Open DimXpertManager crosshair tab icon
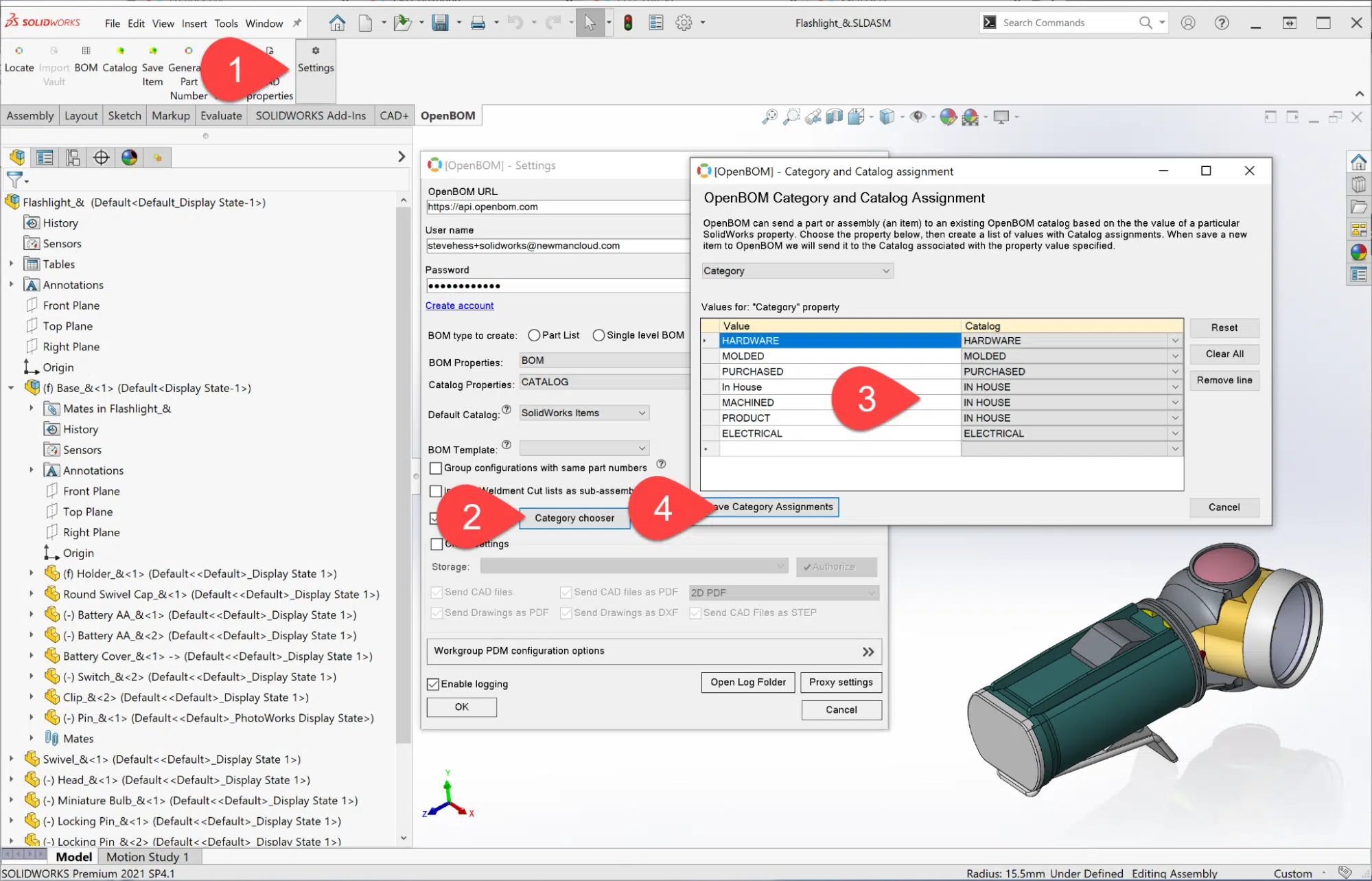This screenshot has height=881, width=1372. click(x=101, y=158)
